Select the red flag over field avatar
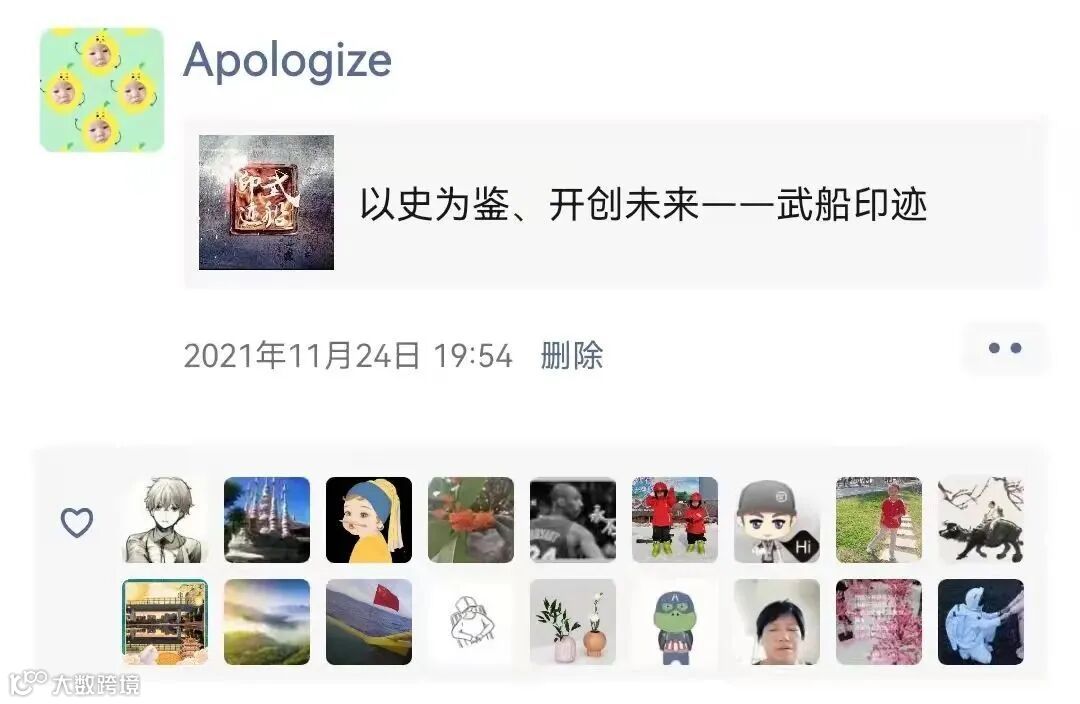 pos(369,622)
